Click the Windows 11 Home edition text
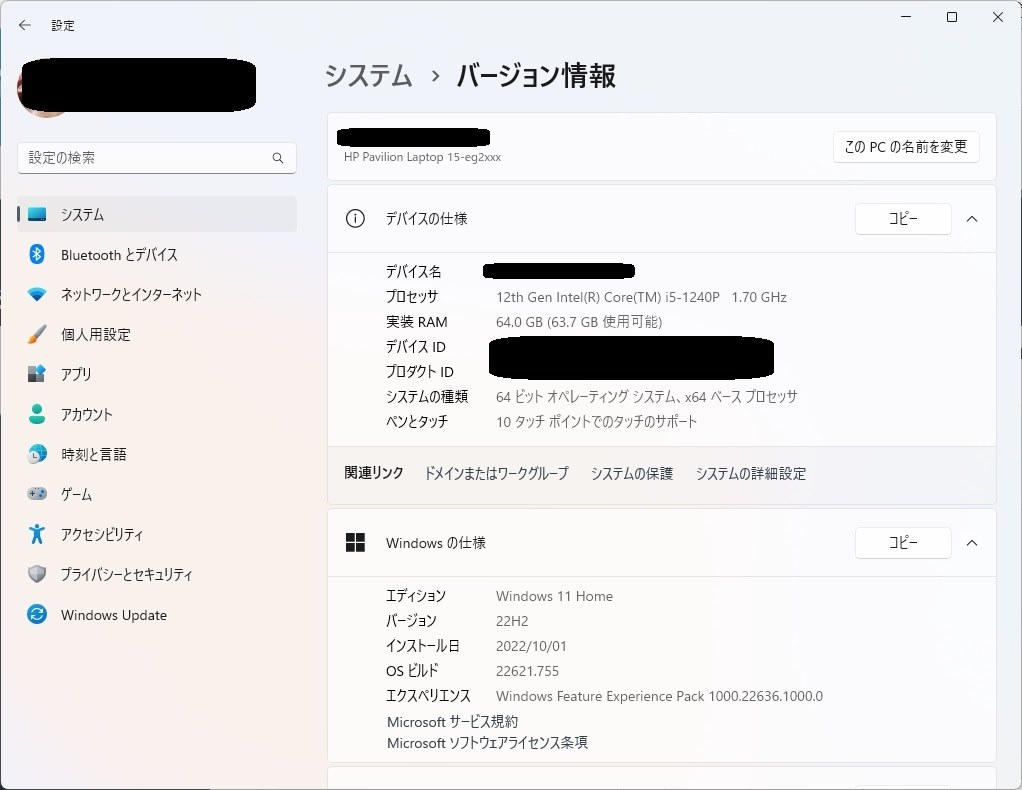Viewport: 1022px width, 790px height. (x=554, y=596)
